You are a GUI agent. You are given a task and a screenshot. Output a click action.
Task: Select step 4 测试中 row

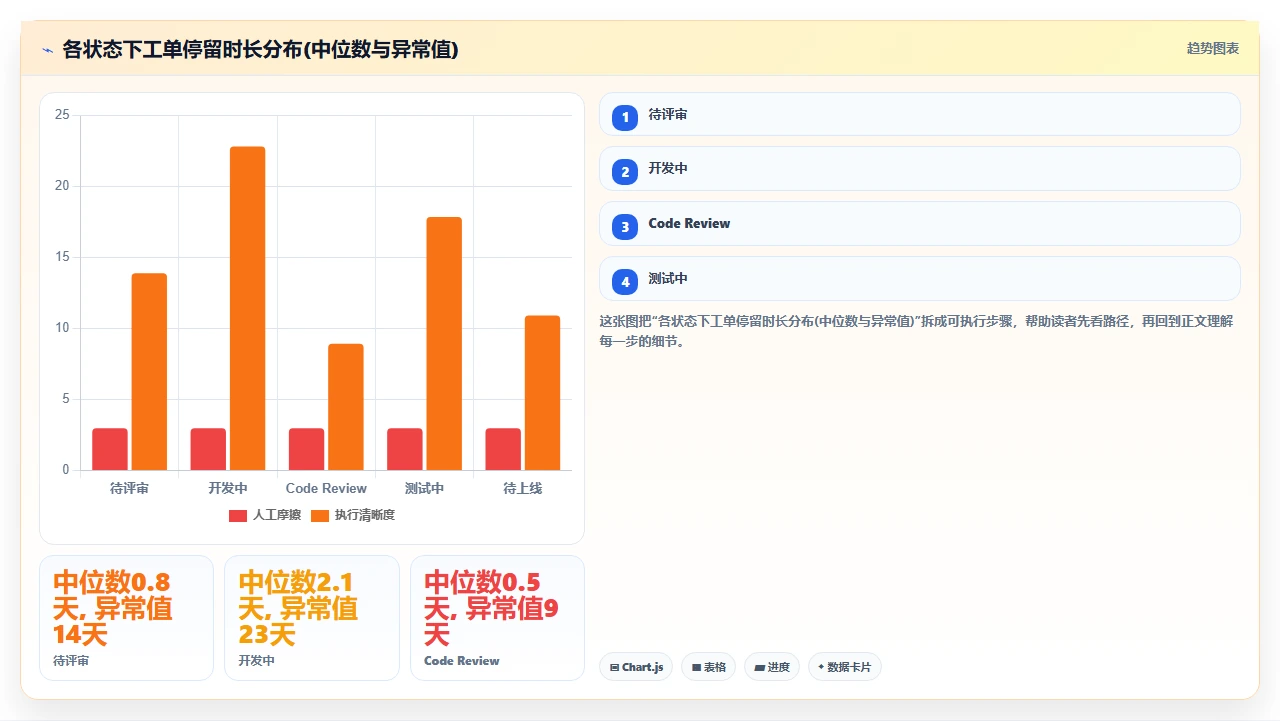pyautogui.click(x=920, y=279)
